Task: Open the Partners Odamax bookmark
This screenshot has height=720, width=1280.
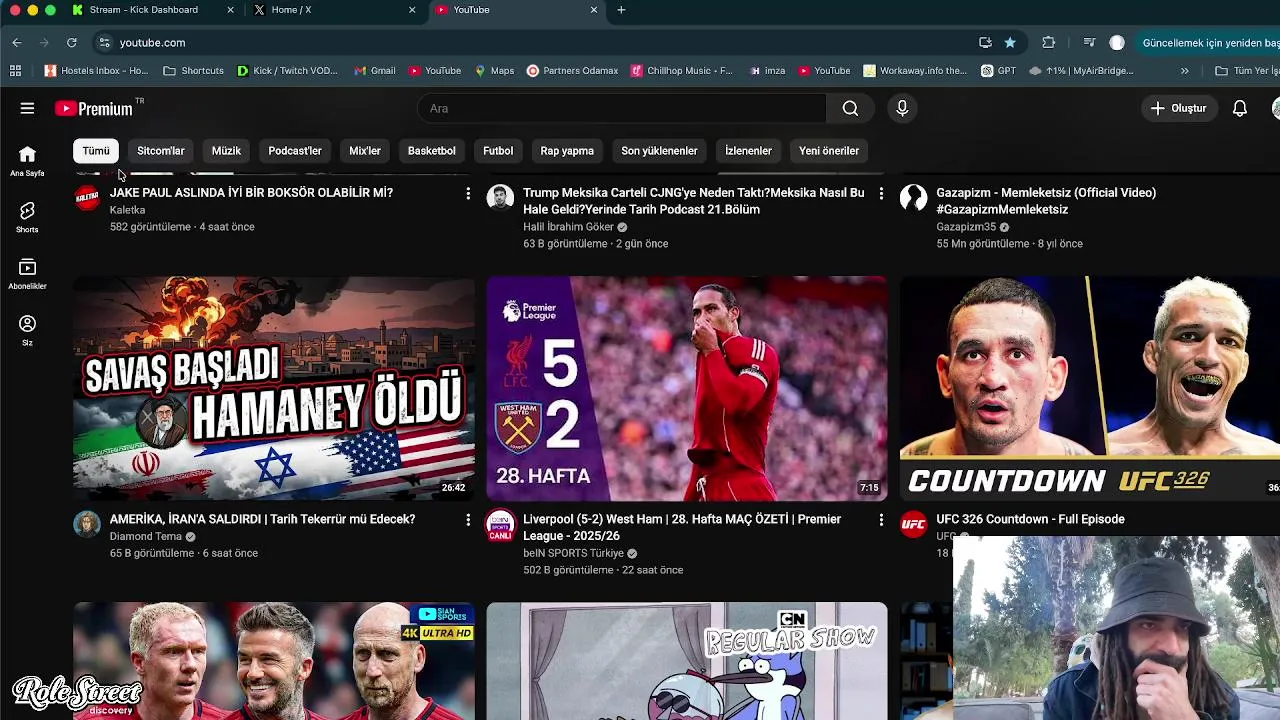Action: [x=572, y=71]
